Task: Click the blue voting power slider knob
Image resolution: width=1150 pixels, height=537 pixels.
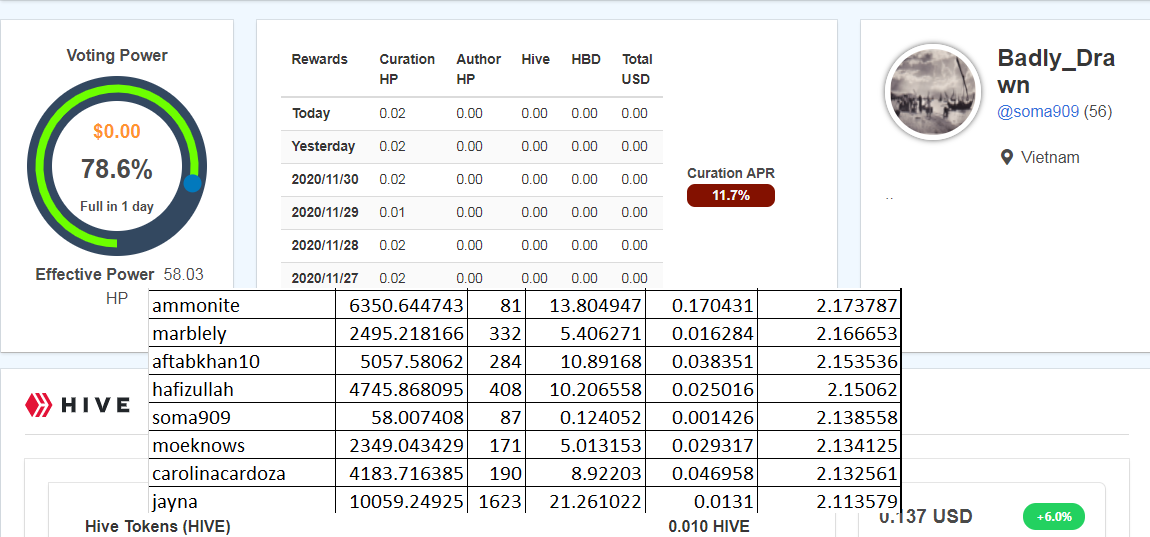Action: [192, 183]
